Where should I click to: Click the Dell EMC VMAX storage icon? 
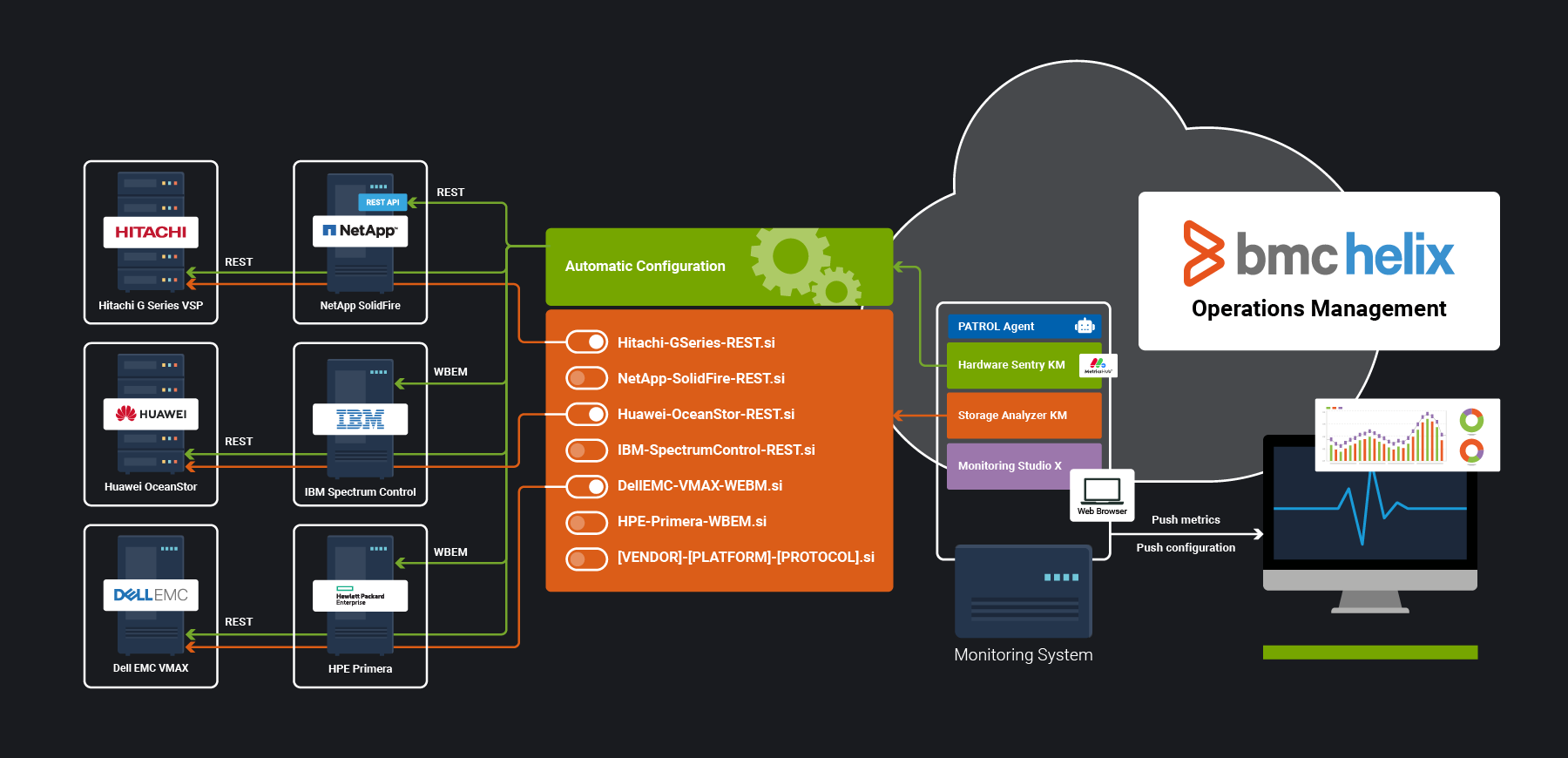pos(151,595)
